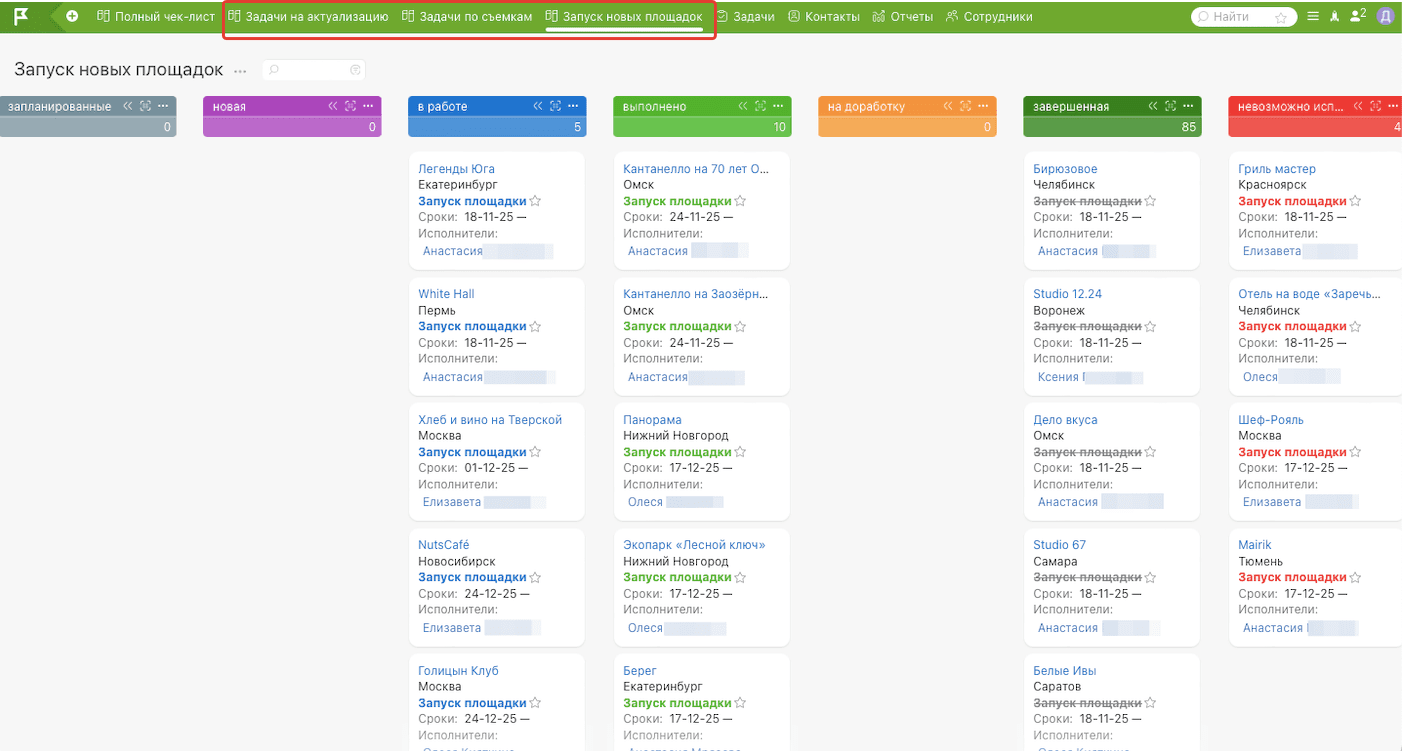1402x751 pixels.
Task: Open the user avatar profile circle
Action: pos(1385,16)
